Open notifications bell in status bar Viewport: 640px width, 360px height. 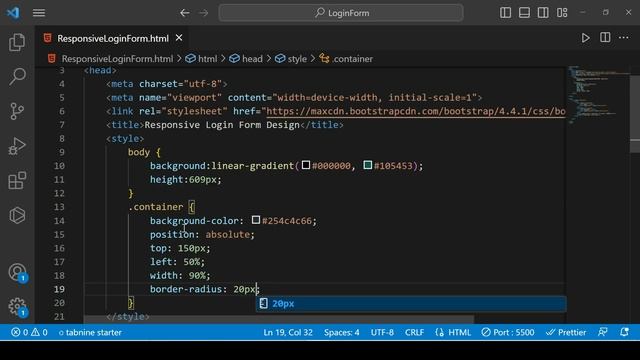pos(624,332)
